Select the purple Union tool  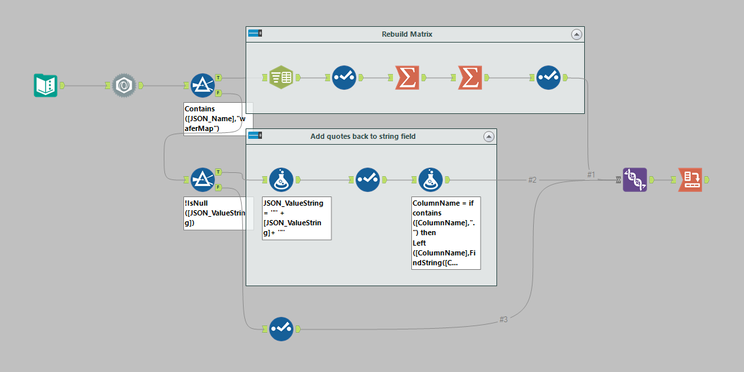point(635,179)
